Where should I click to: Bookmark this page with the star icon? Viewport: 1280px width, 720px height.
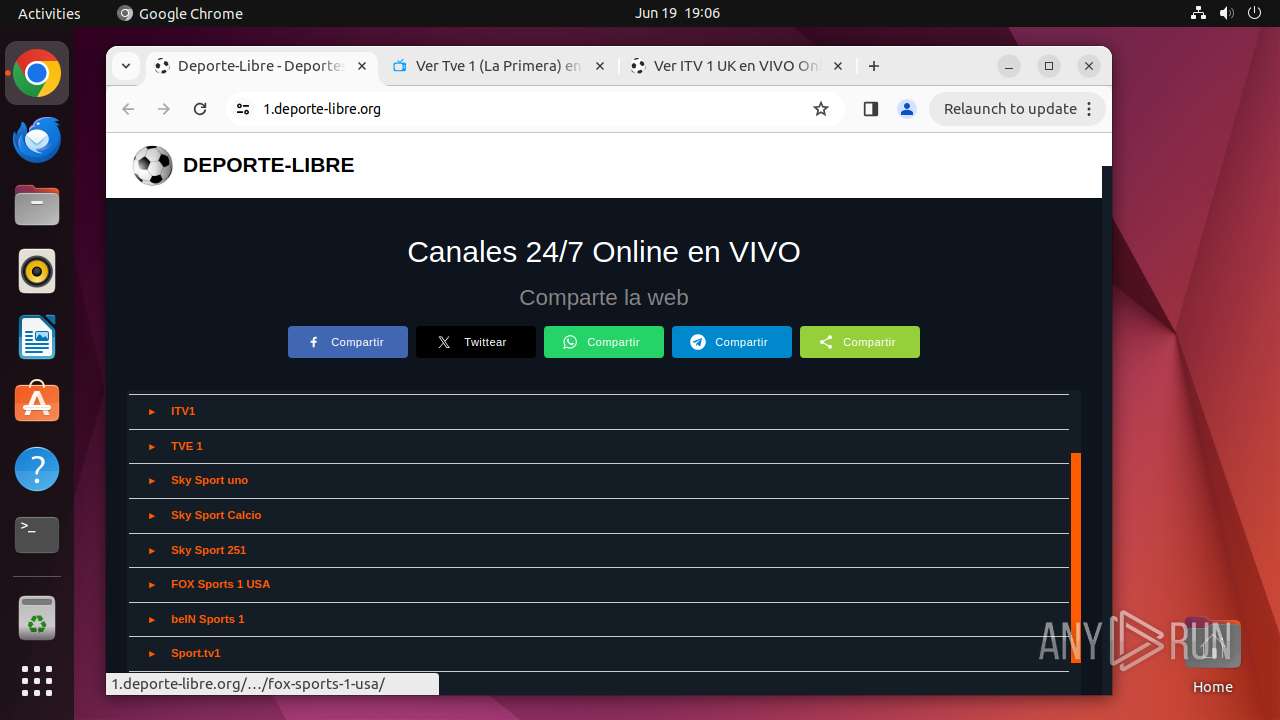821,109
